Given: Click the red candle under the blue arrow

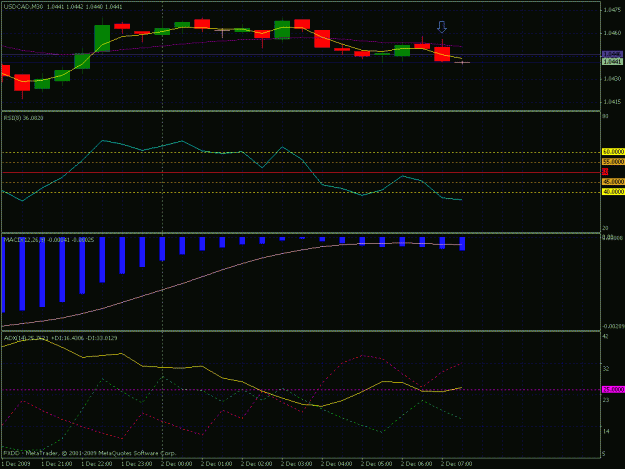Looking at the screenshot, I should point(442,54).
